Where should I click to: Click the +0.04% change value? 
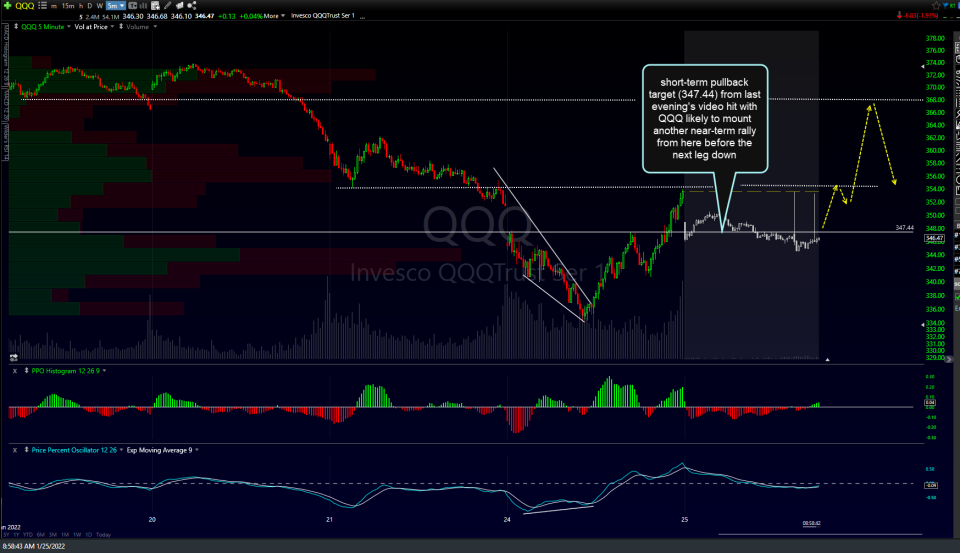pos(251,16)
